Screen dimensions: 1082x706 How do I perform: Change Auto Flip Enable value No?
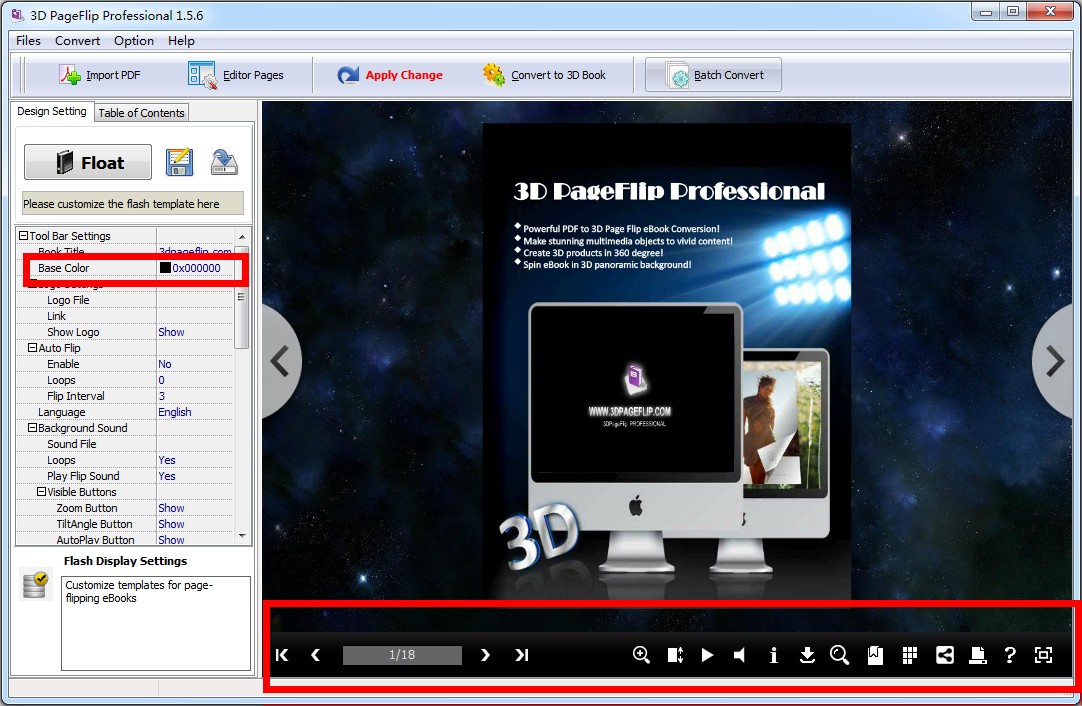click(165, 364)
